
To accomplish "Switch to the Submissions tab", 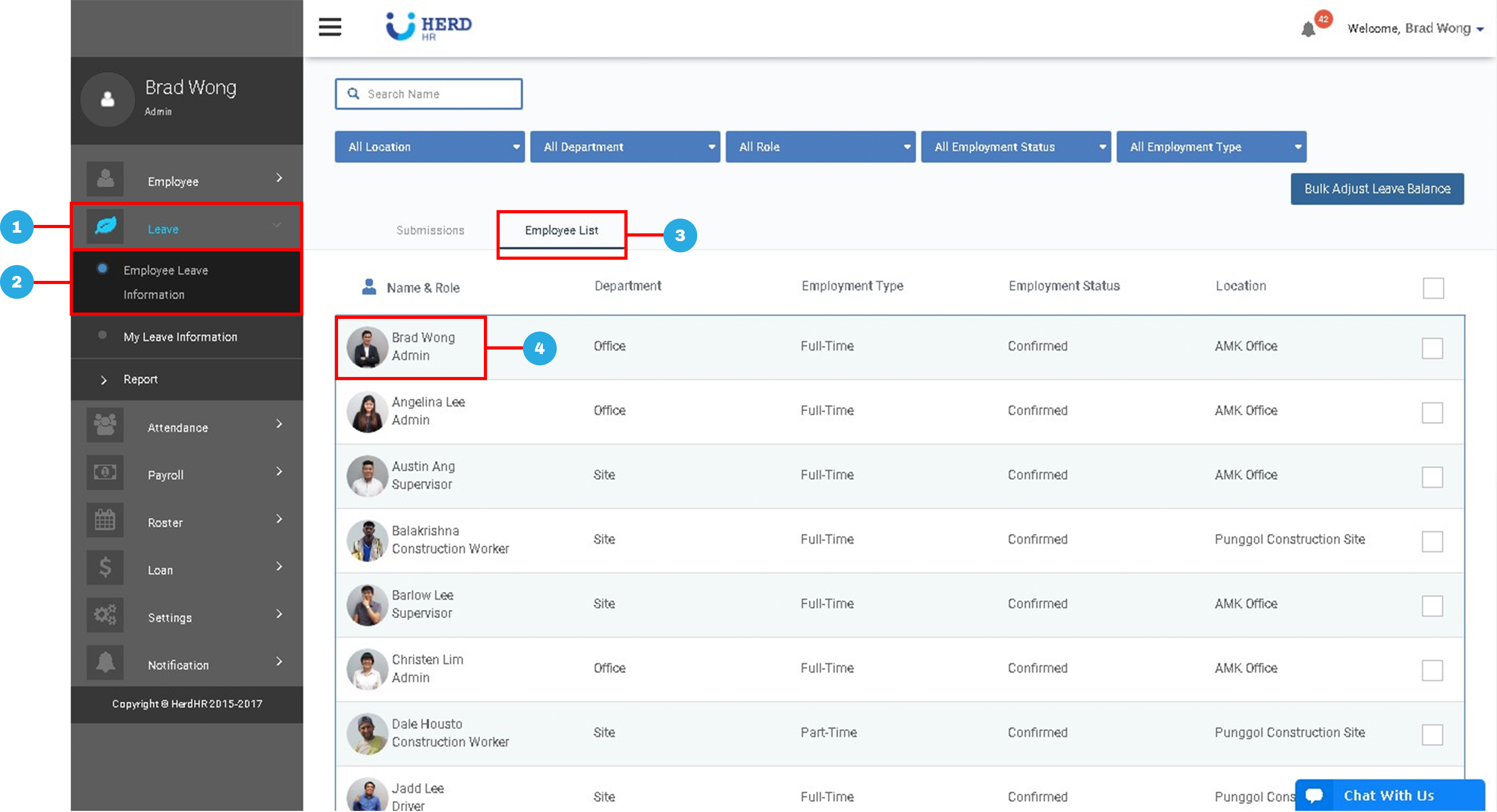I will click(x=430, y=231).
